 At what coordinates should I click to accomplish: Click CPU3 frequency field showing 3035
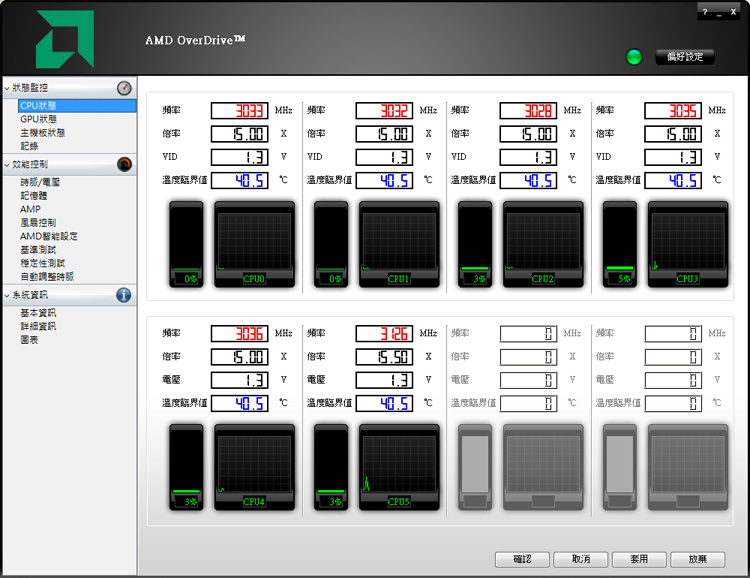(x=673, y=111)
